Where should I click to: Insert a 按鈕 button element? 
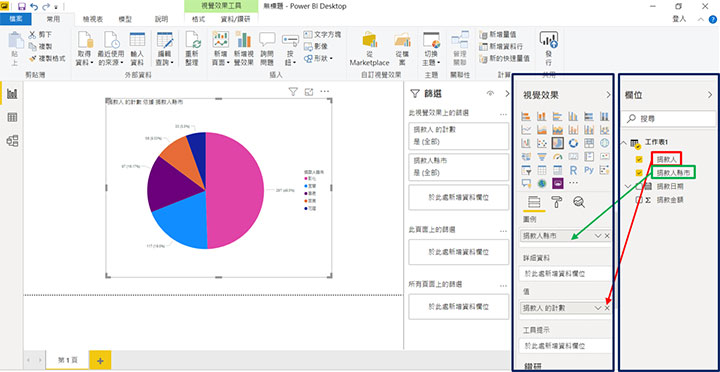tap(290, 49)
